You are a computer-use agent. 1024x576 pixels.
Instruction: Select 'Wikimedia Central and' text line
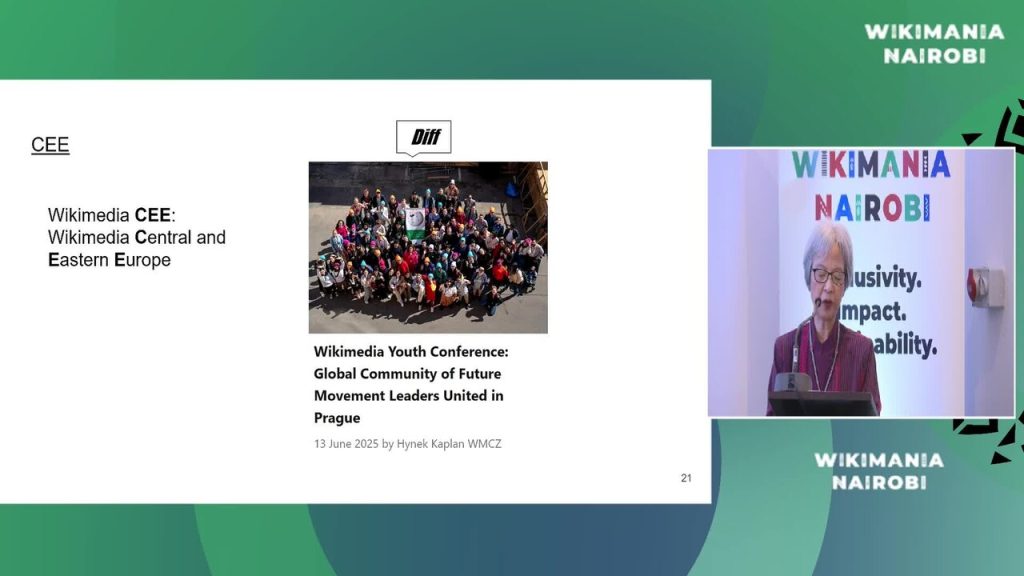click(x=136, y=237)
